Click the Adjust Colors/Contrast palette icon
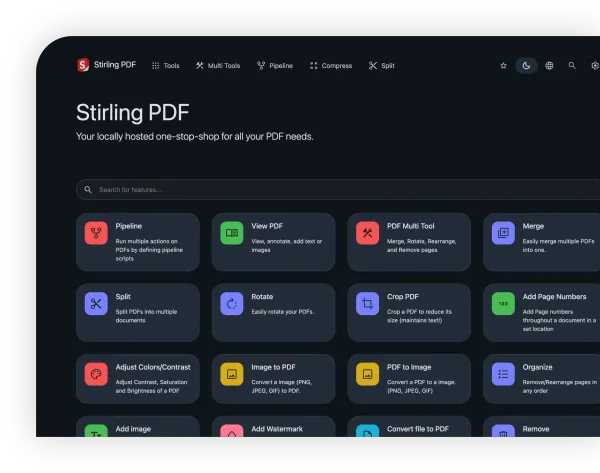This screenshot has height=473, width=600. pyautogui.click(x=96, y=374)
